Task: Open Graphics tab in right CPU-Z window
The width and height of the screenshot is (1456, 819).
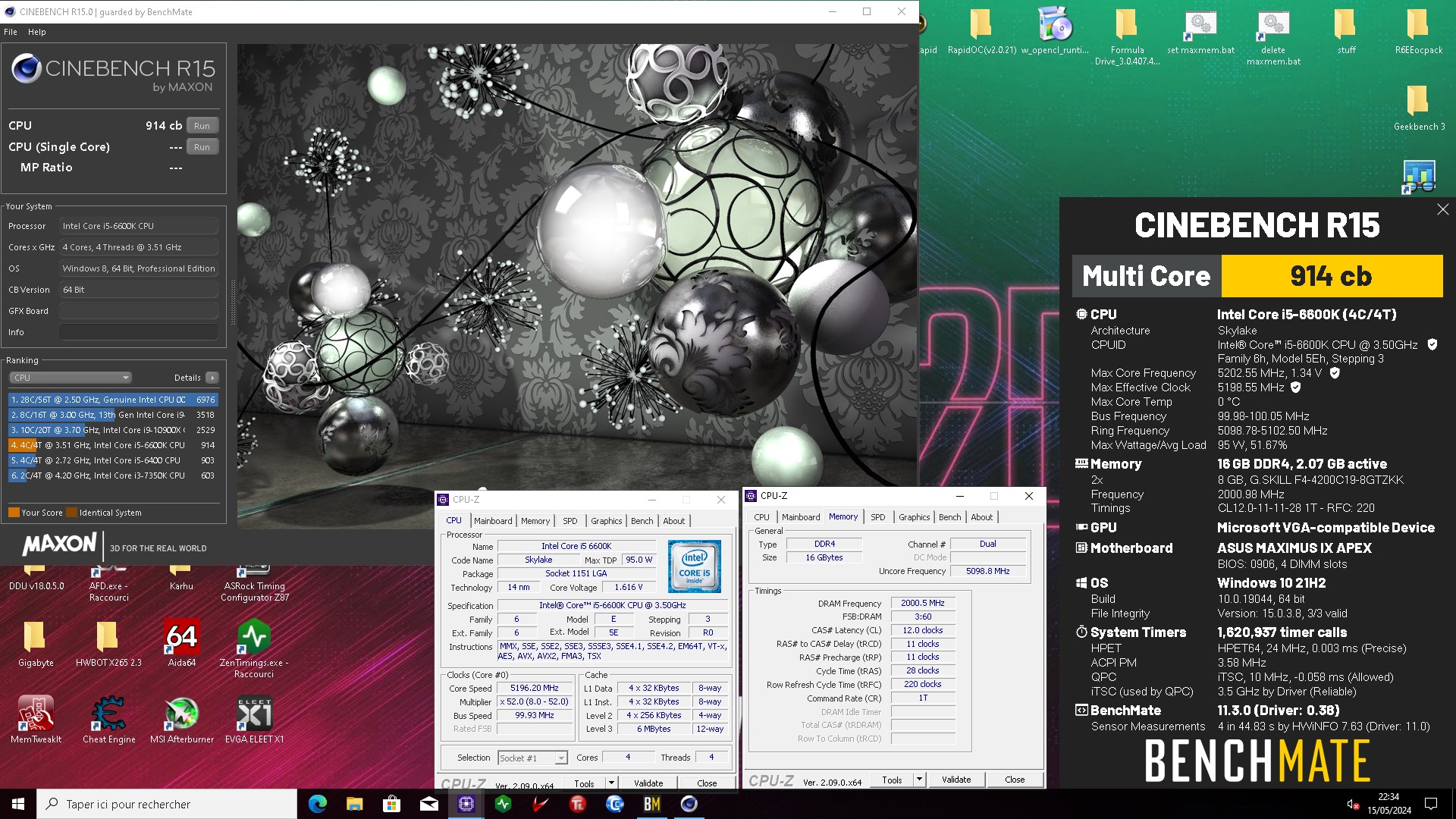Action: [915, 517]
